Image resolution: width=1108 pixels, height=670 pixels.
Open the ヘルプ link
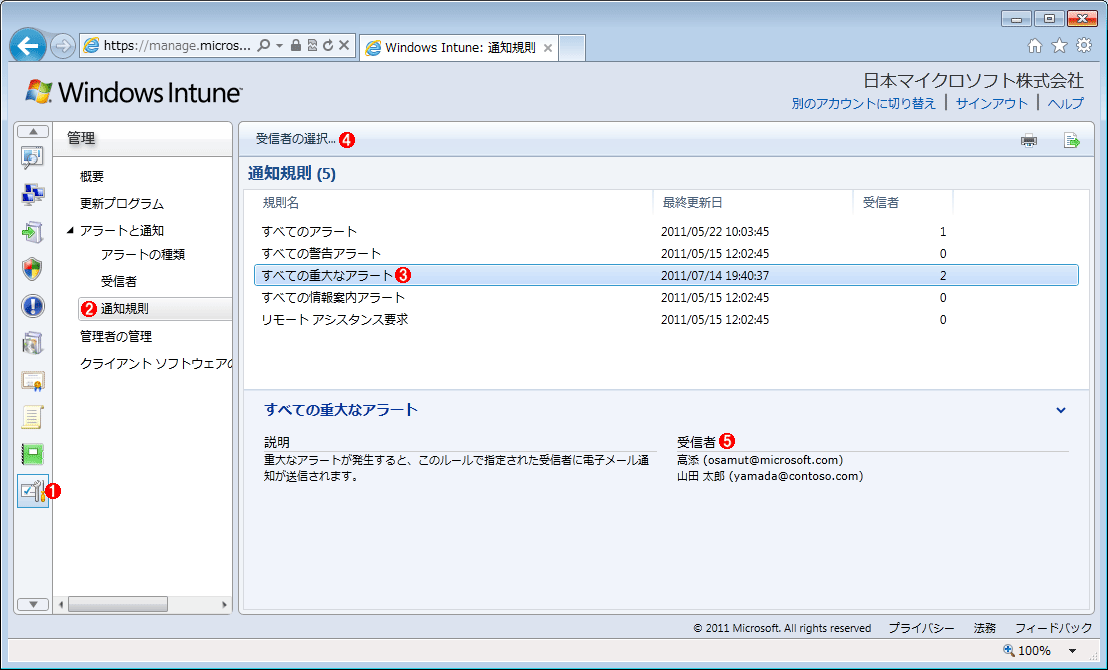coord(1066,103)
